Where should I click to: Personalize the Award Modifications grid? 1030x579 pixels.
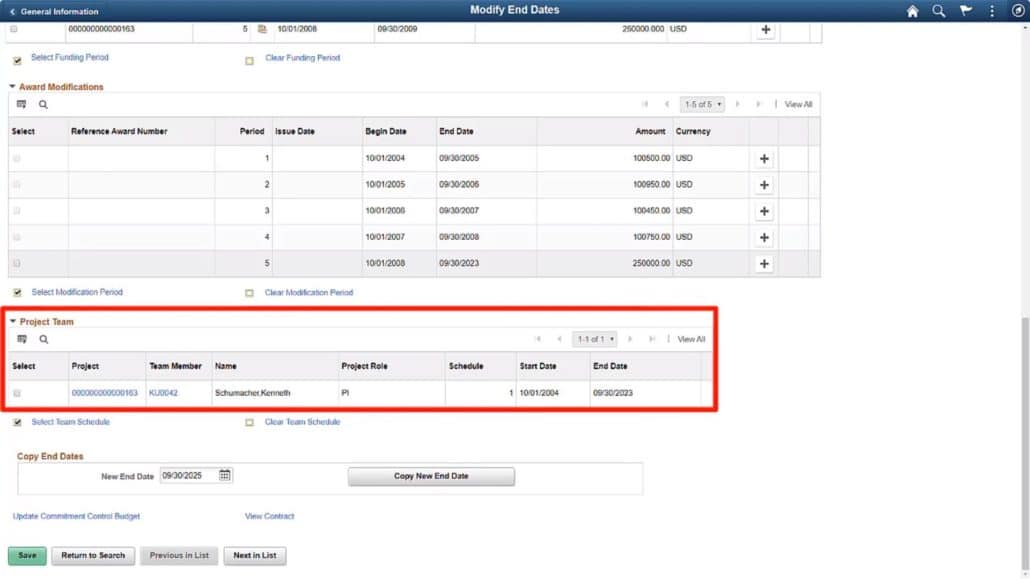[x=22, y=103]
